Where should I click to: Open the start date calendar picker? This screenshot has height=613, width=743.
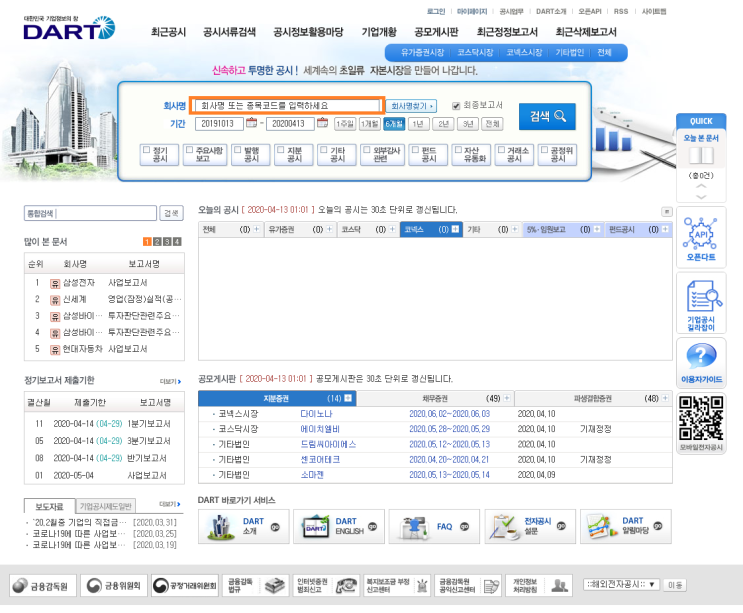pos(252,123)
